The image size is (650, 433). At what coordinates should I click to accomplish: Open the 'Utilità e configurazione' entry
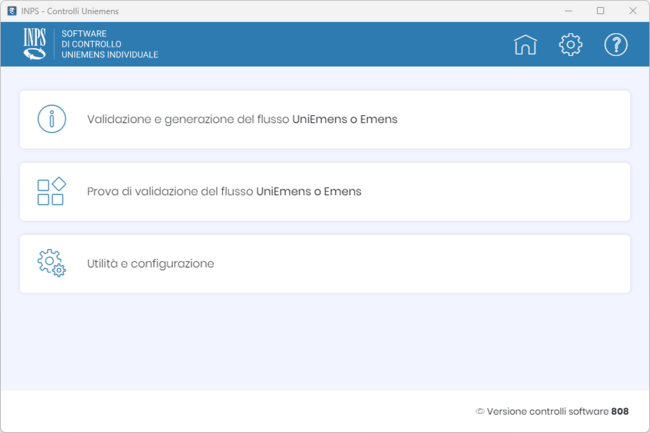pyautogui.click(x=150, y=264)
